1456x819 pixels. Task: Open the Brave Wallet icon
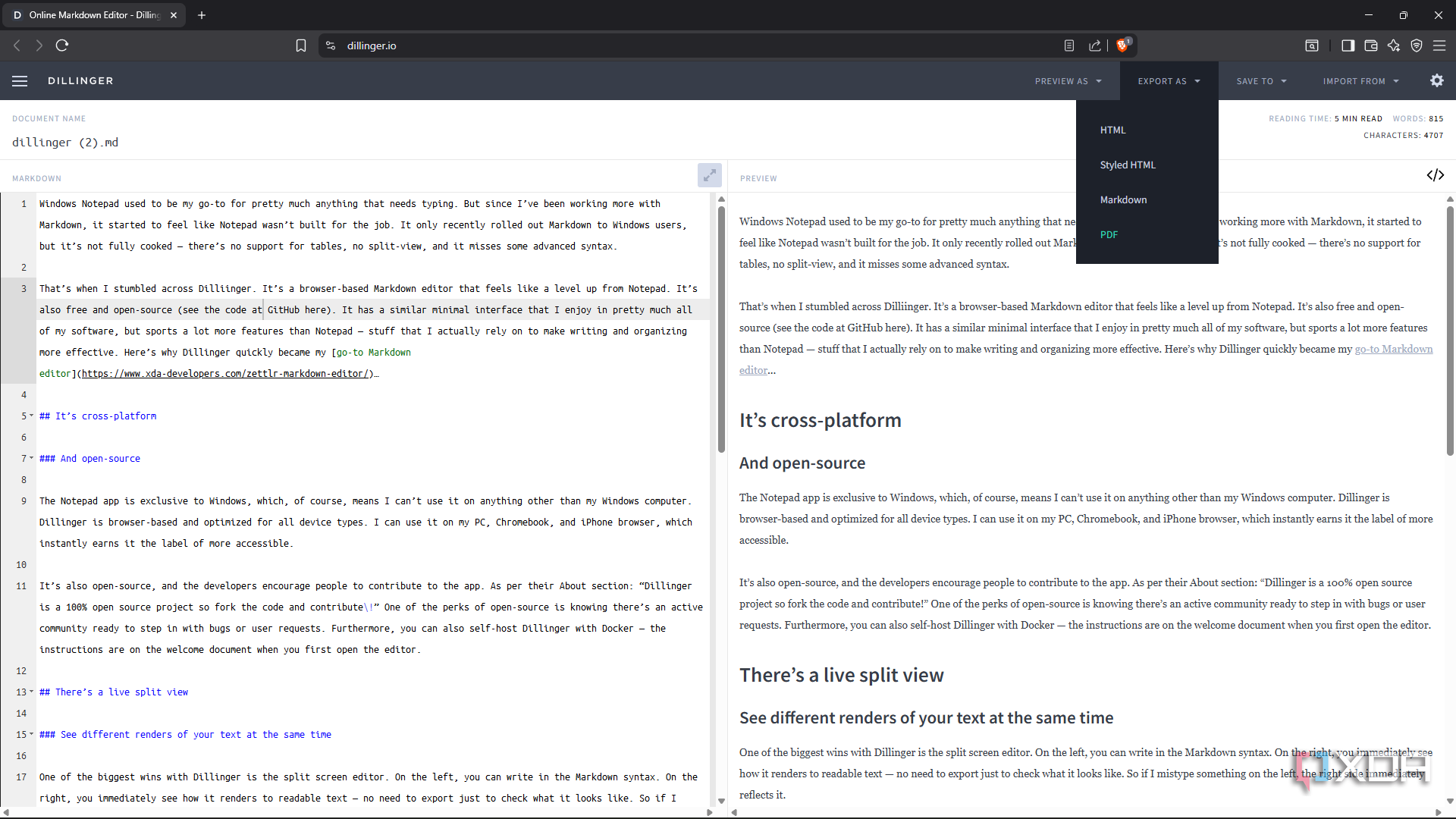pyautogui.click(x=1370, y=45)
